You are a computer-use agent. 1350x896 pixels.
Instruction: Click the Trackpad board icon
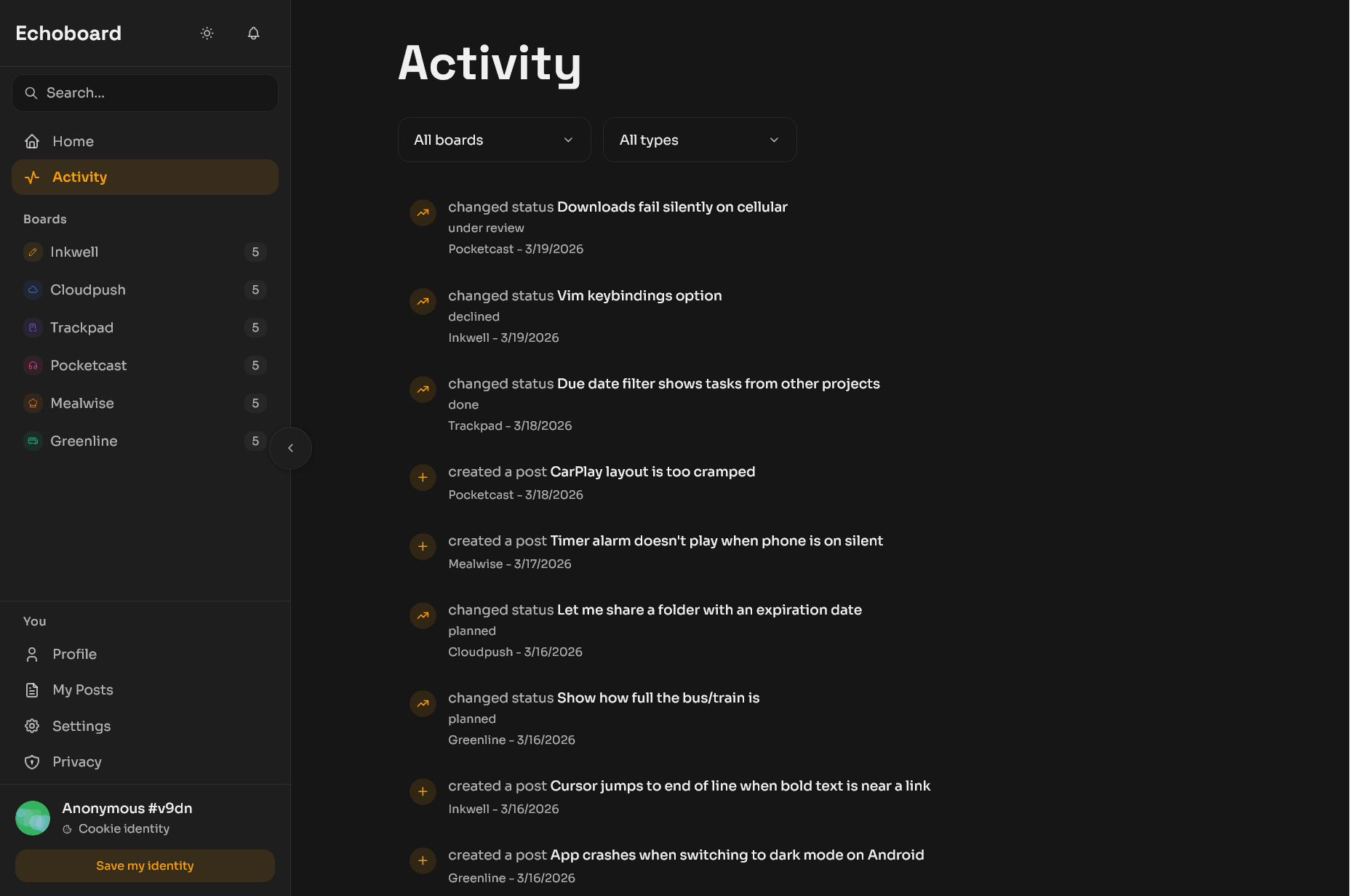point(33,328)
